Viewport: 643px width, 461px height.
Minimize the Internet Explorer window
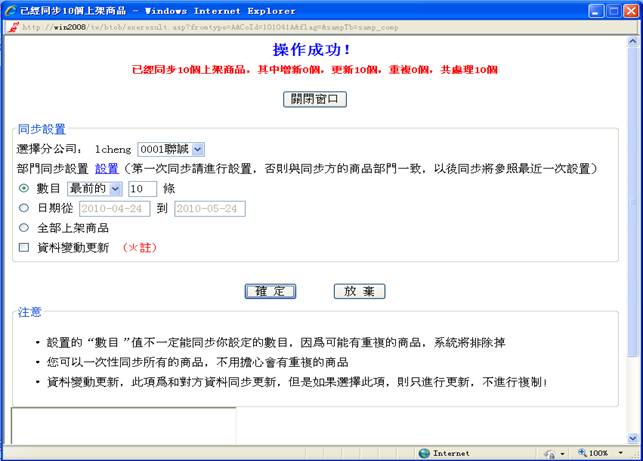pyautogui.click(x=586, y=9)
